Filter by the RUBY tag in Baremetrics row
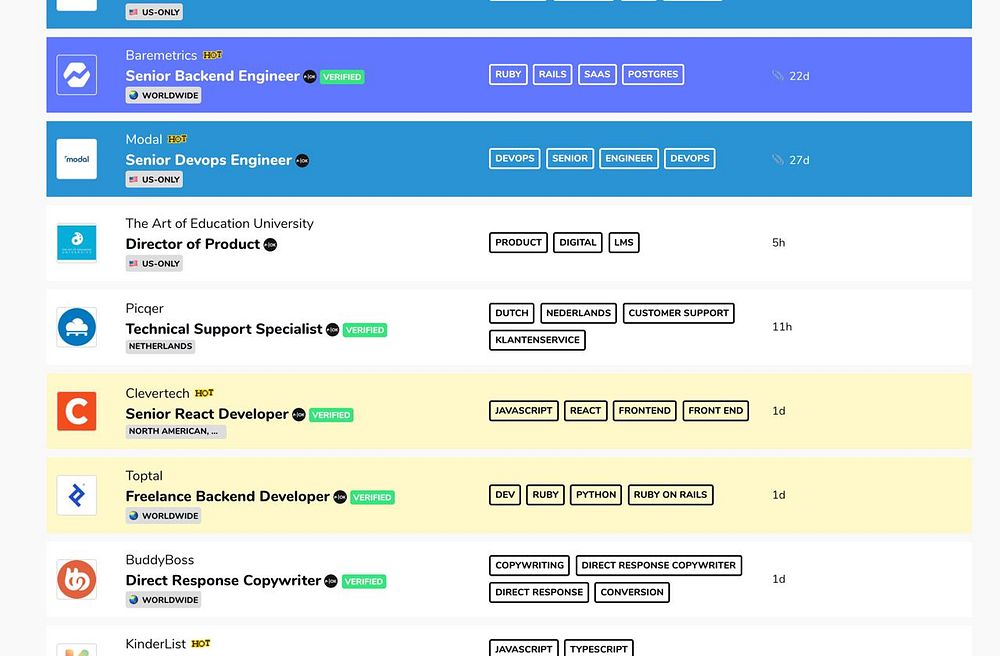Image resolution: width=1000 pixels, height=656 pixels. [x=508, y=75]
